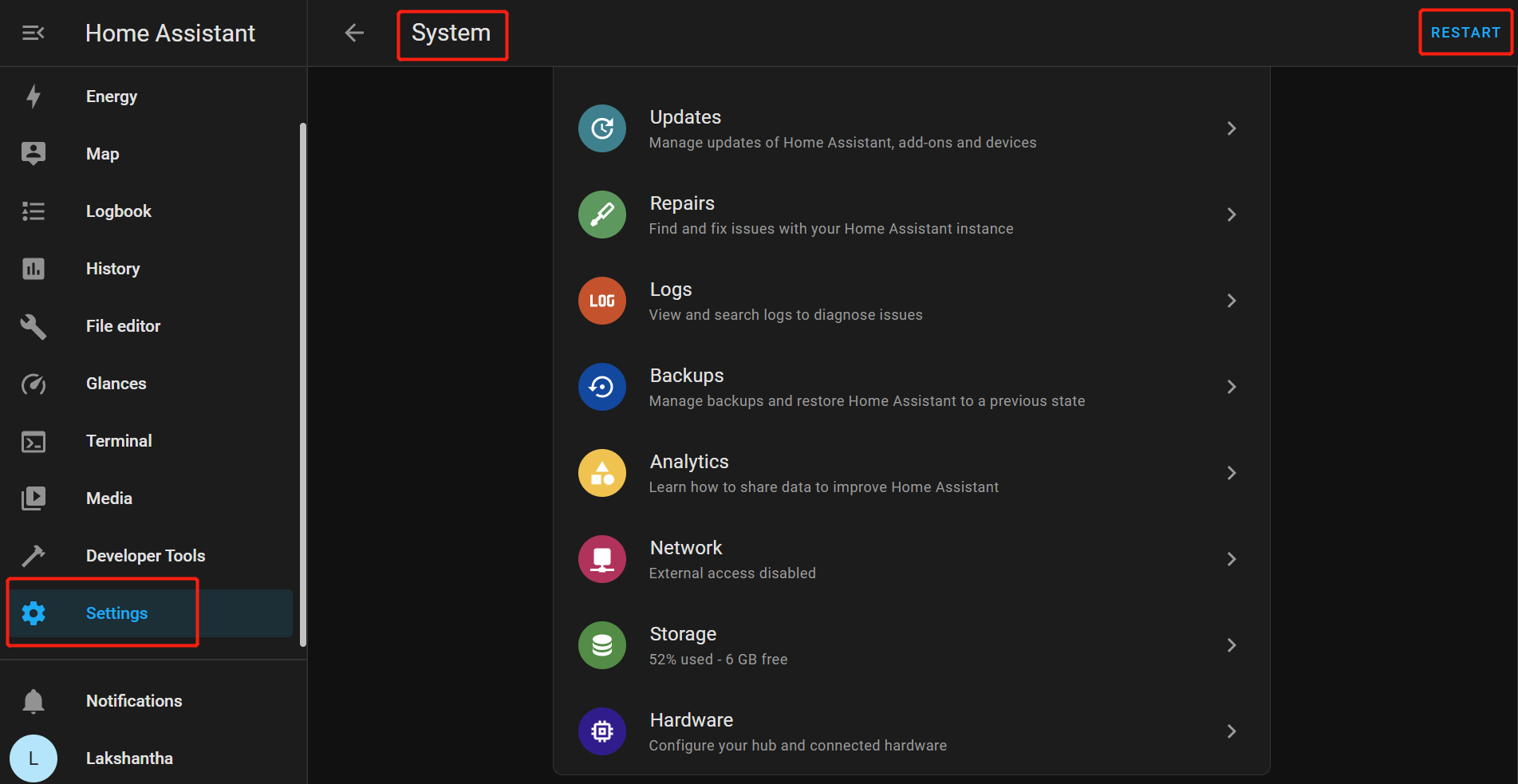Click '52% used - 6 GB free' text
The image size is (1518, 784).
[718, 660]
